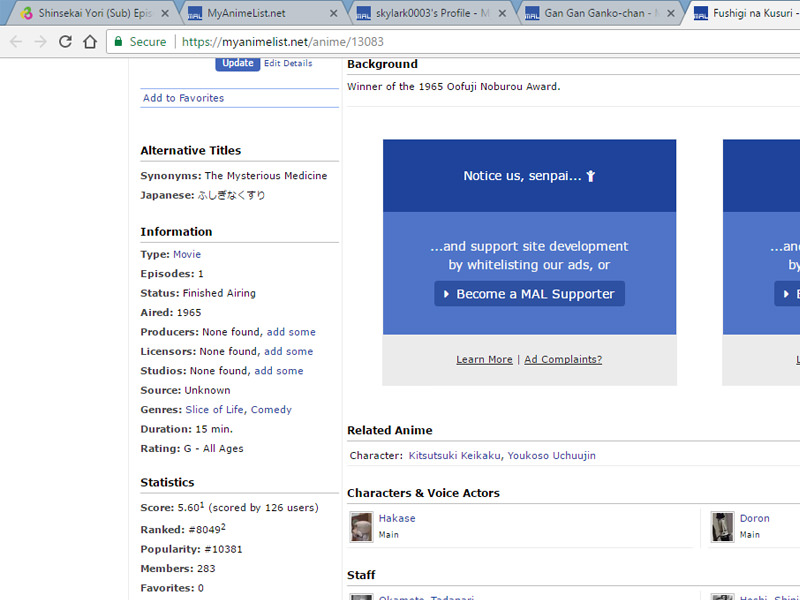The image size is (800, 600).
Task: Click the Update button
Action: click(x=238, y=63)
